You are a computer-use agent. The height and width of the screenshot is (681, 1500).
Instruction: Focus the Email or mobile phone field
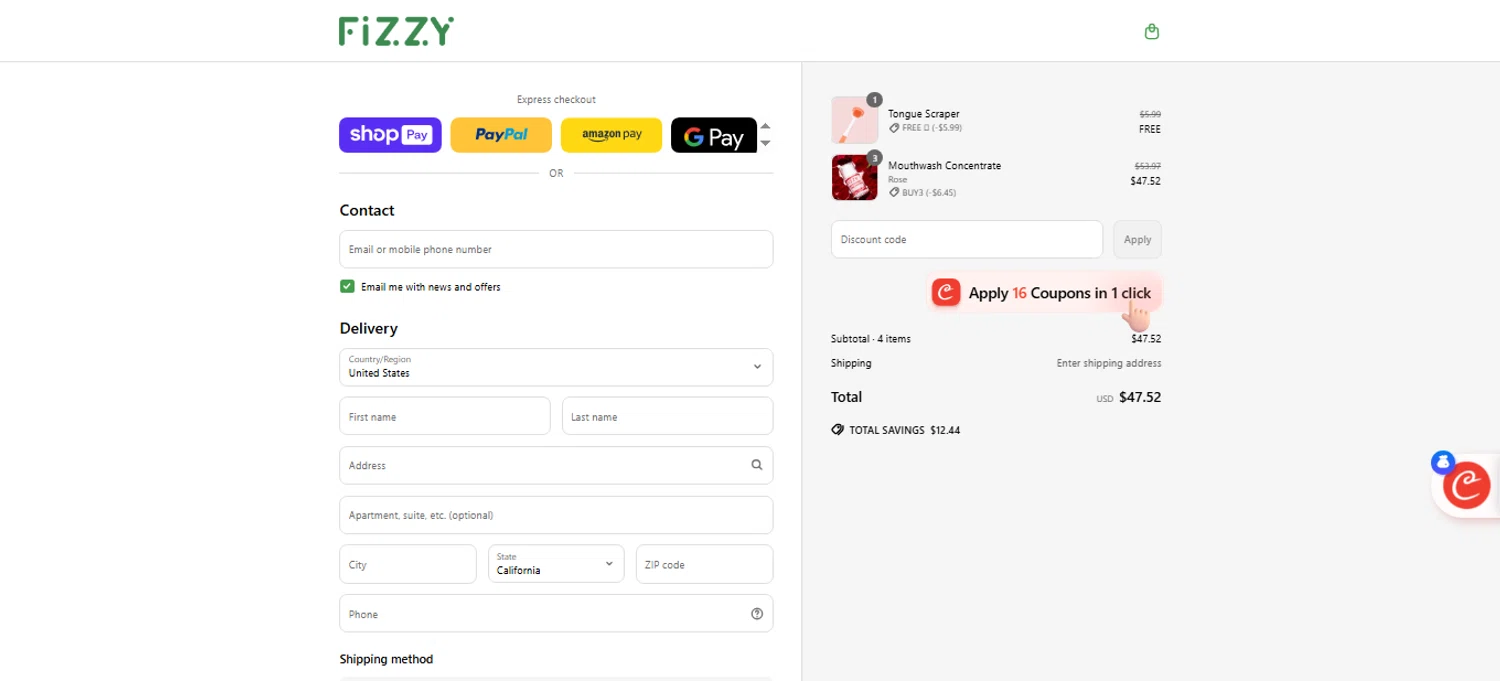point(556,249)
